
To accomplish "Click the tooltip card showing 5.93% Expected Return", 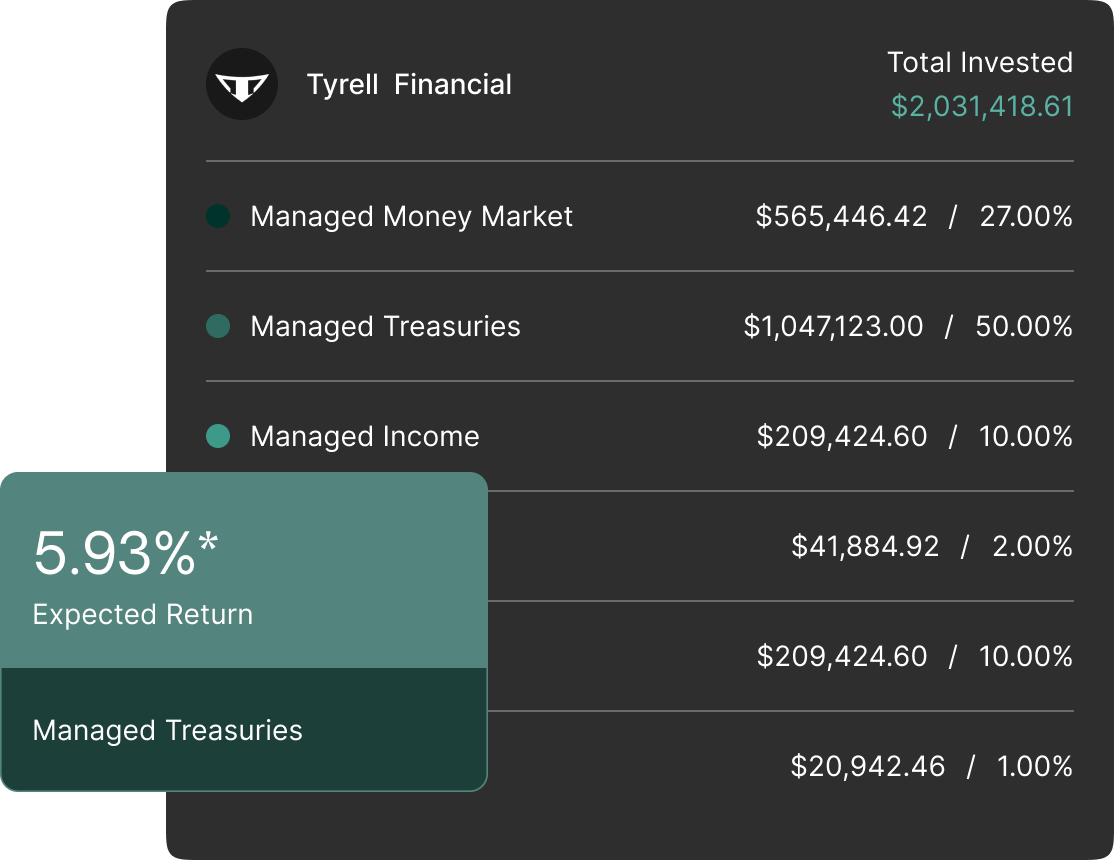I will click(244, 630).
